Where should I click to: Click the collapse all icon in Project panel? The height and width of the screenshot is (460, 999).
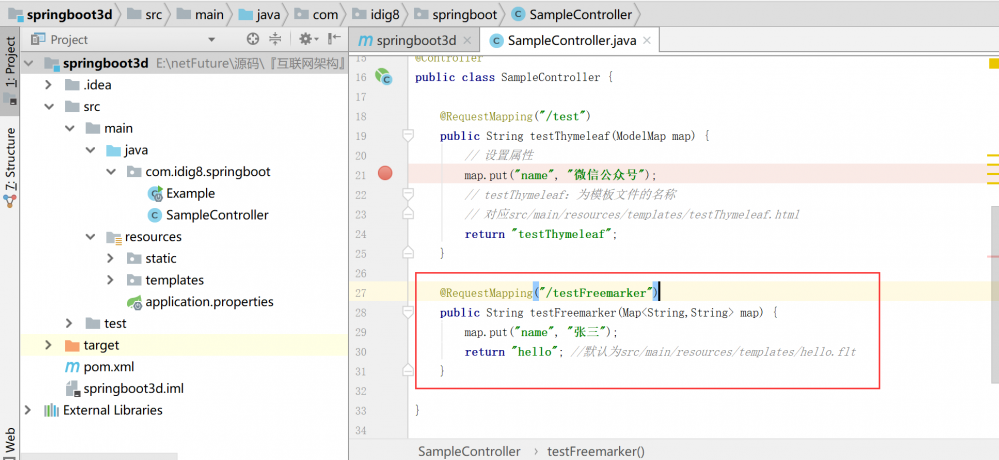(276, 39)
